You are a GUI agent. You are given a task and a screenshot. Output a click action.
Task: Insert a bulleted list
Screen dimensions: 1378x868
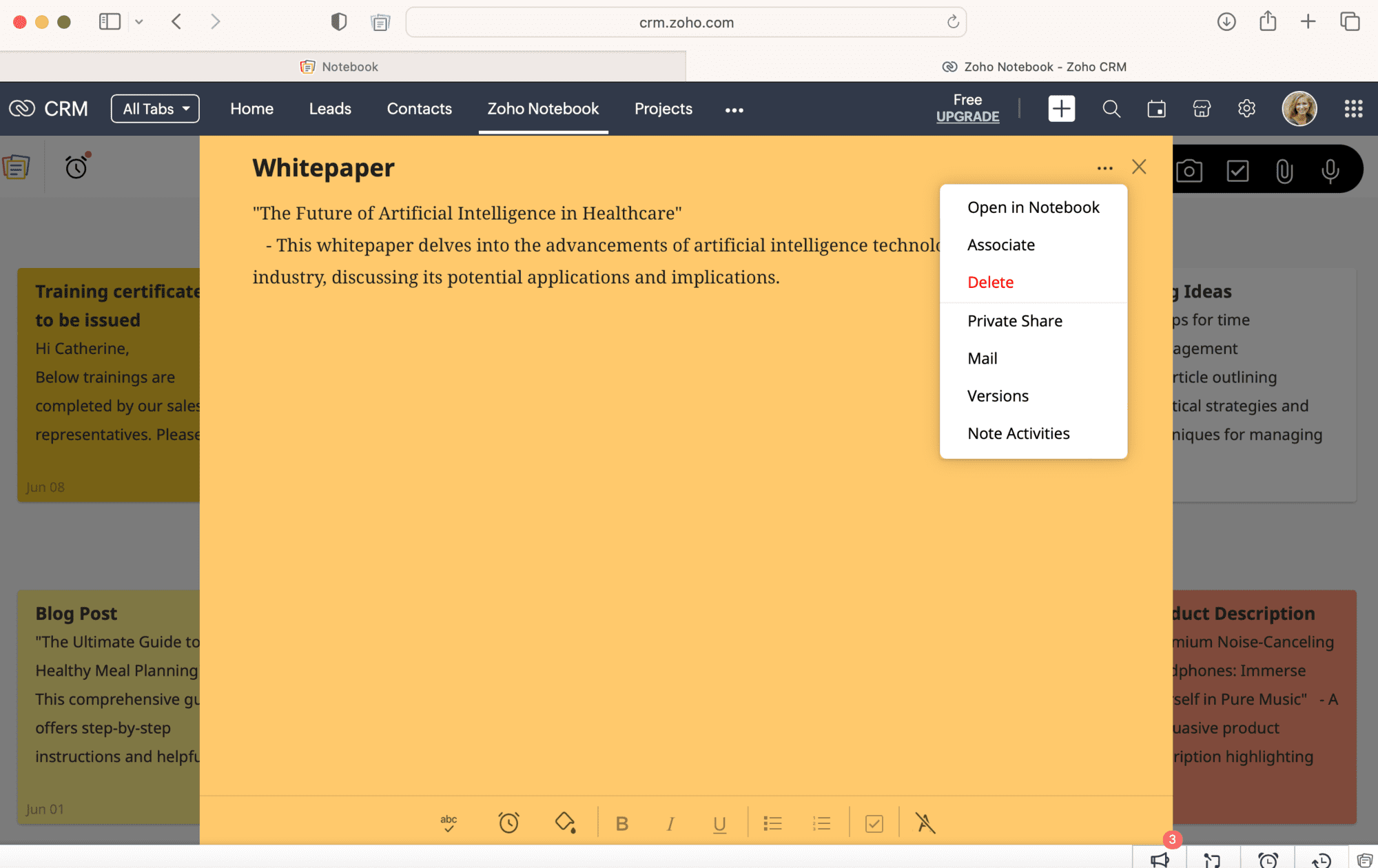point(772,823)
